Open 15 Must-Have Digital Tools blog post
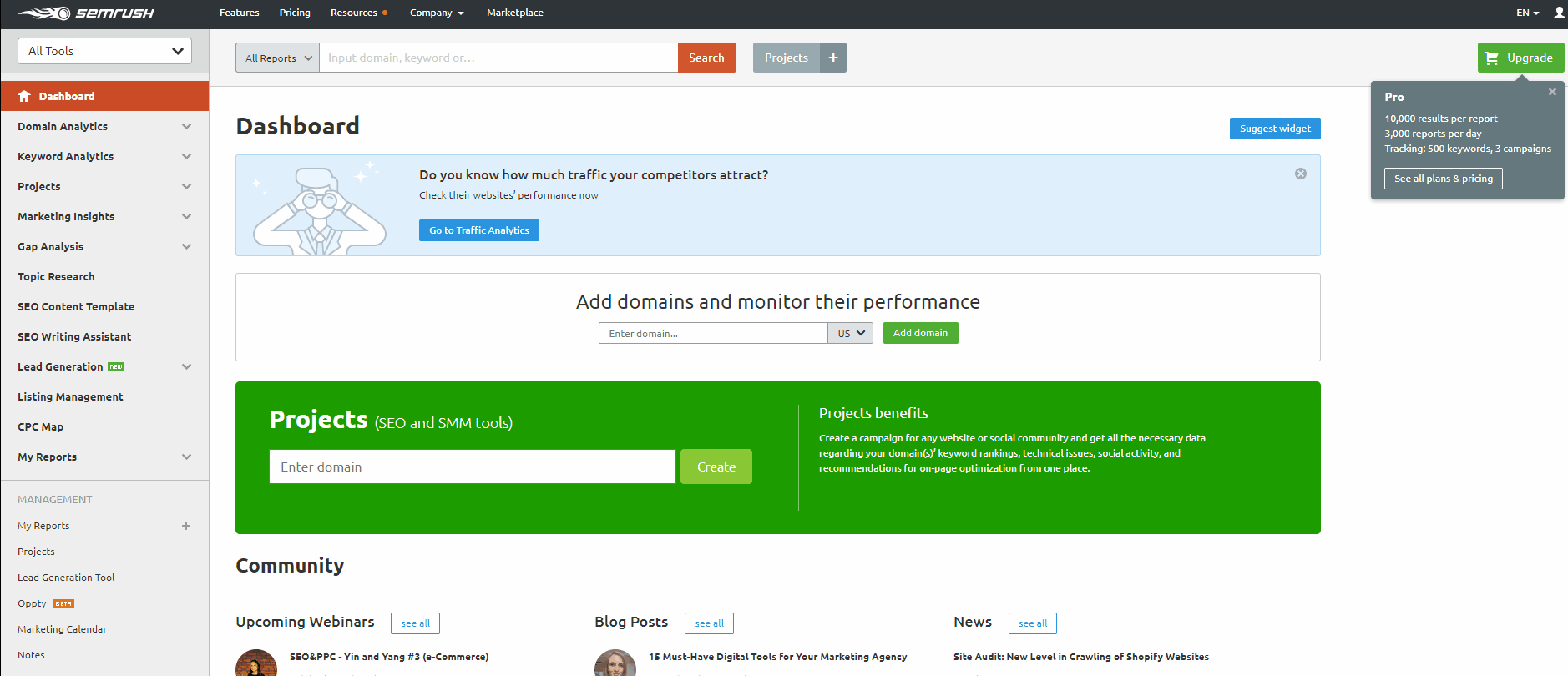The height and width of the screenshot is (676, 1568). 777,657
